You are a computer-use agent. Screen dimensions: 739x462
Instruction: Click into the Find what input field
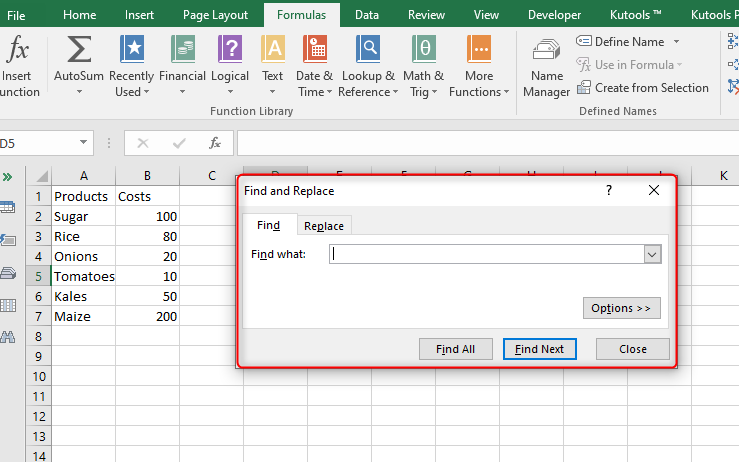tap(487, 254)
